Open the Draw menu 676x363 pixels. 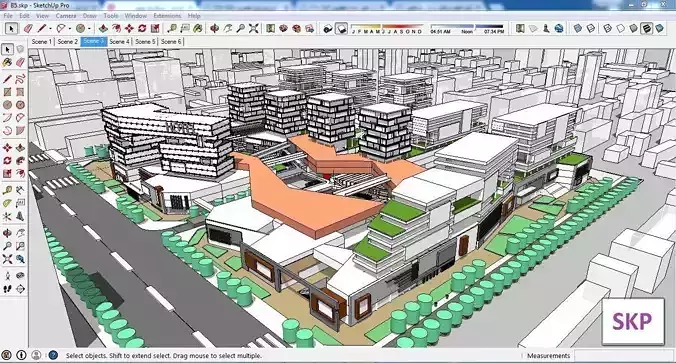pyautogui.click(x=90, y=16)
